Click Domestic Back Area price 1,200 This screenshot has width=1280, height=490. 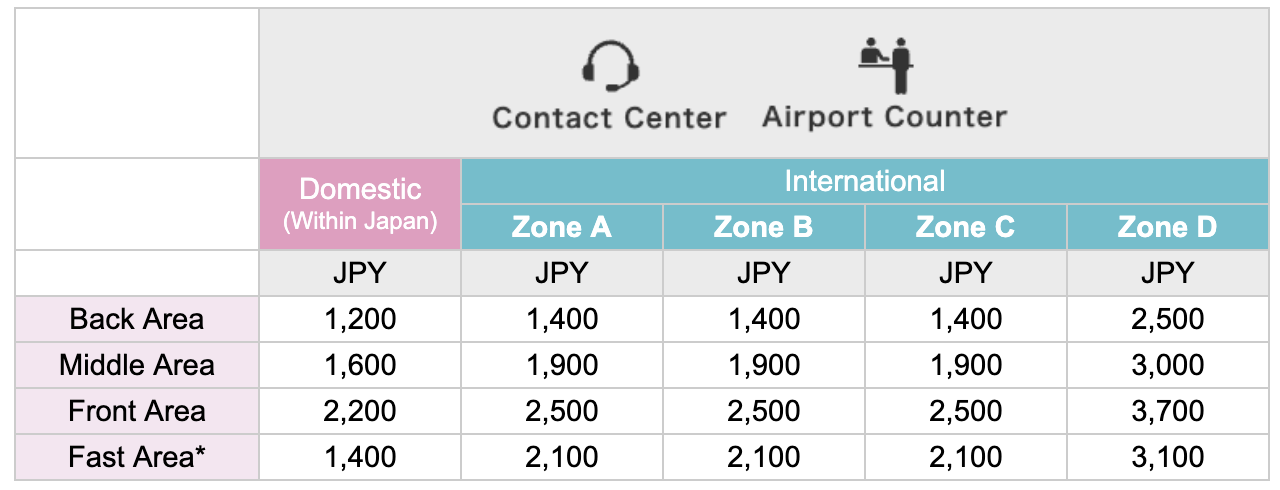click(360, 320)
